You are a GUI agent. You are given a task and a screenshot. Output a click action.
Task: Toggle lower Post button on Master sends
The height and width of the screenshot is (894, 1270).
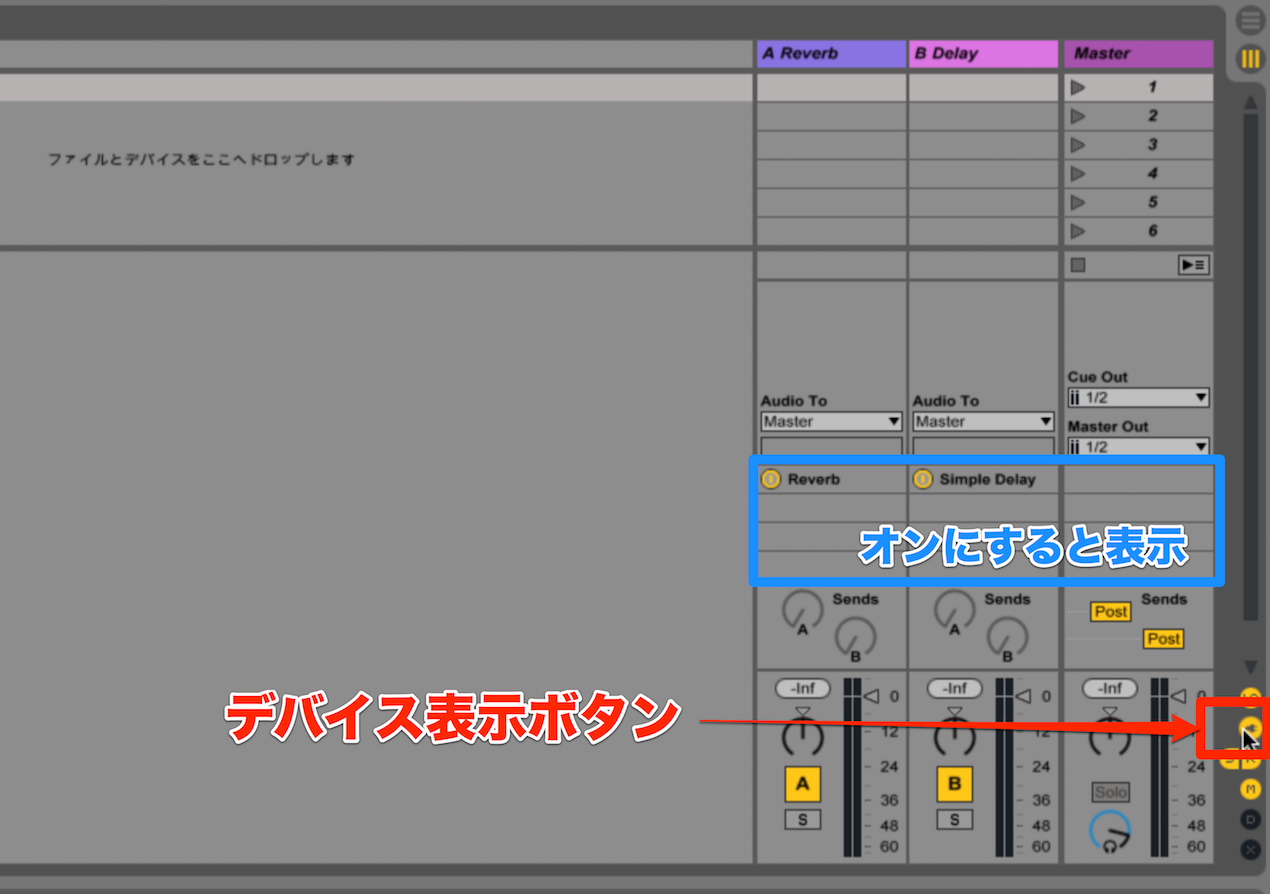(x=1163, y=639)
